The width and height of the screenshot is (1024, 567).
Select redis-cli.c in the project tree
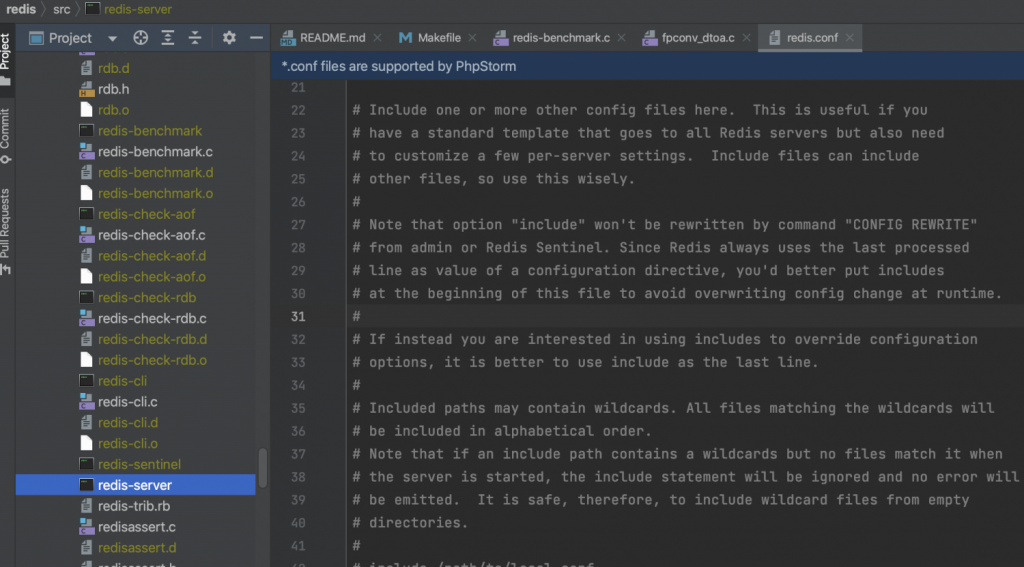pyautogui.click(x=128, y=402)
